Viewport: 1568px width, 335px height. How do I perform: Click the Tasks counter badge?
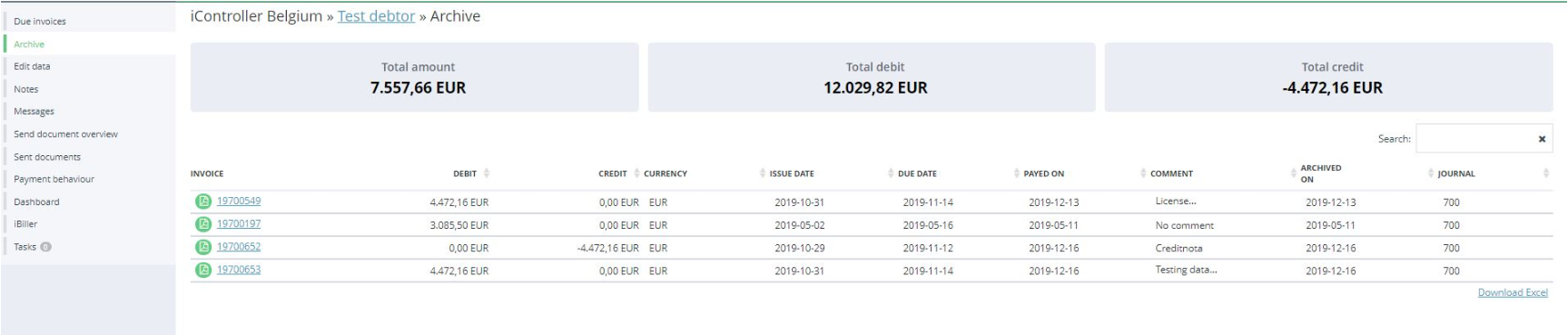coord(45,247)
